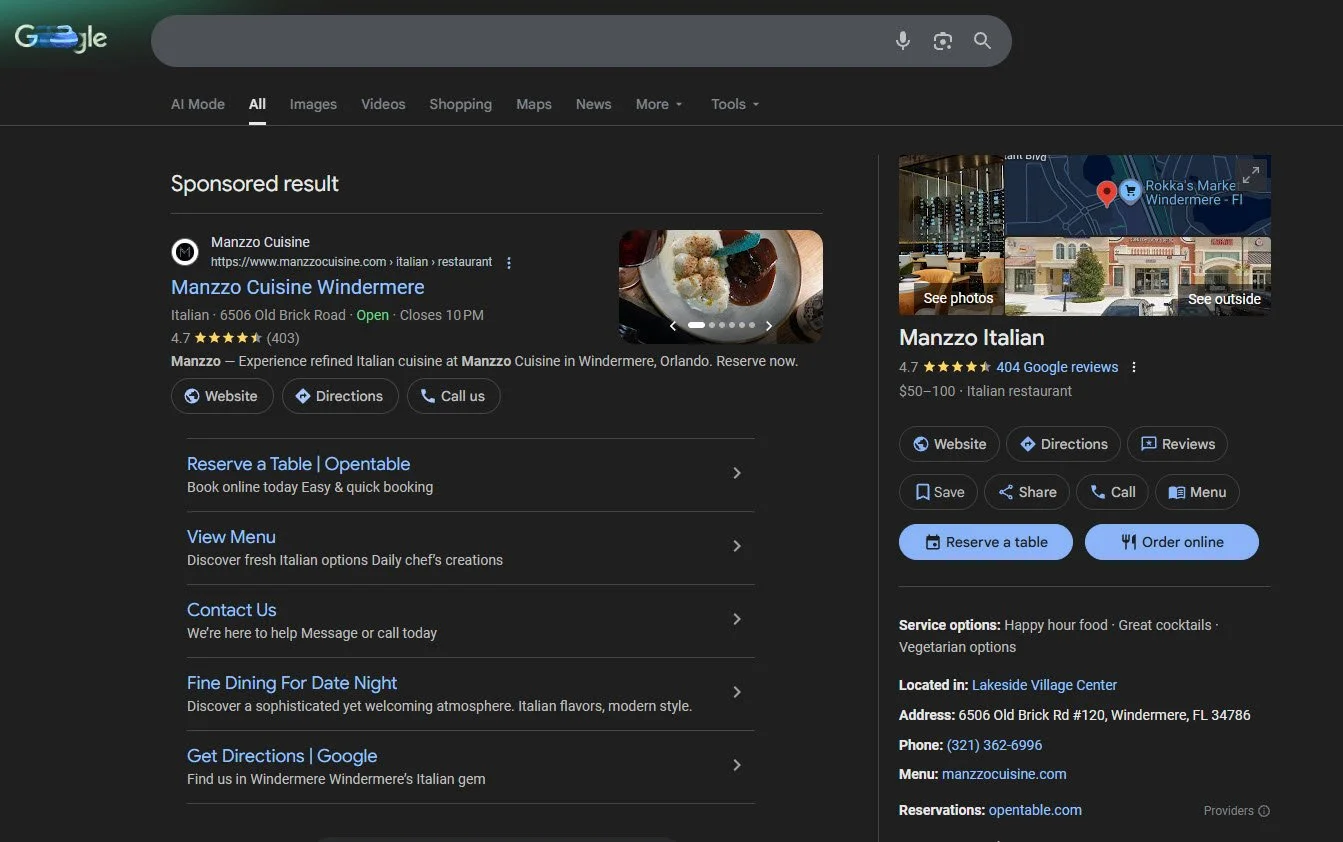The width and height of the screenshot is (1343, 842).
Task: Open Lakeside Village Center link
Action: (1044, 685)
